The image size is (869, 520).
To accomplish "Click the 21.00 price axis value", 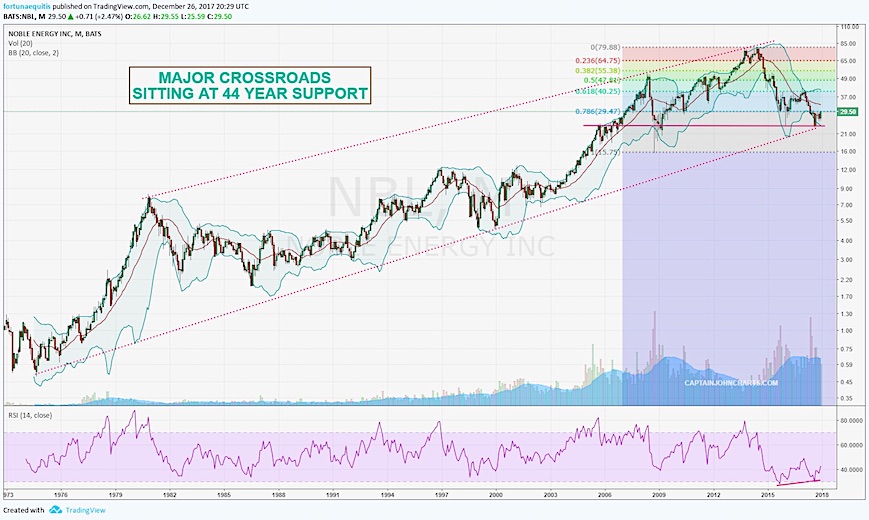I will pos(847,134).
